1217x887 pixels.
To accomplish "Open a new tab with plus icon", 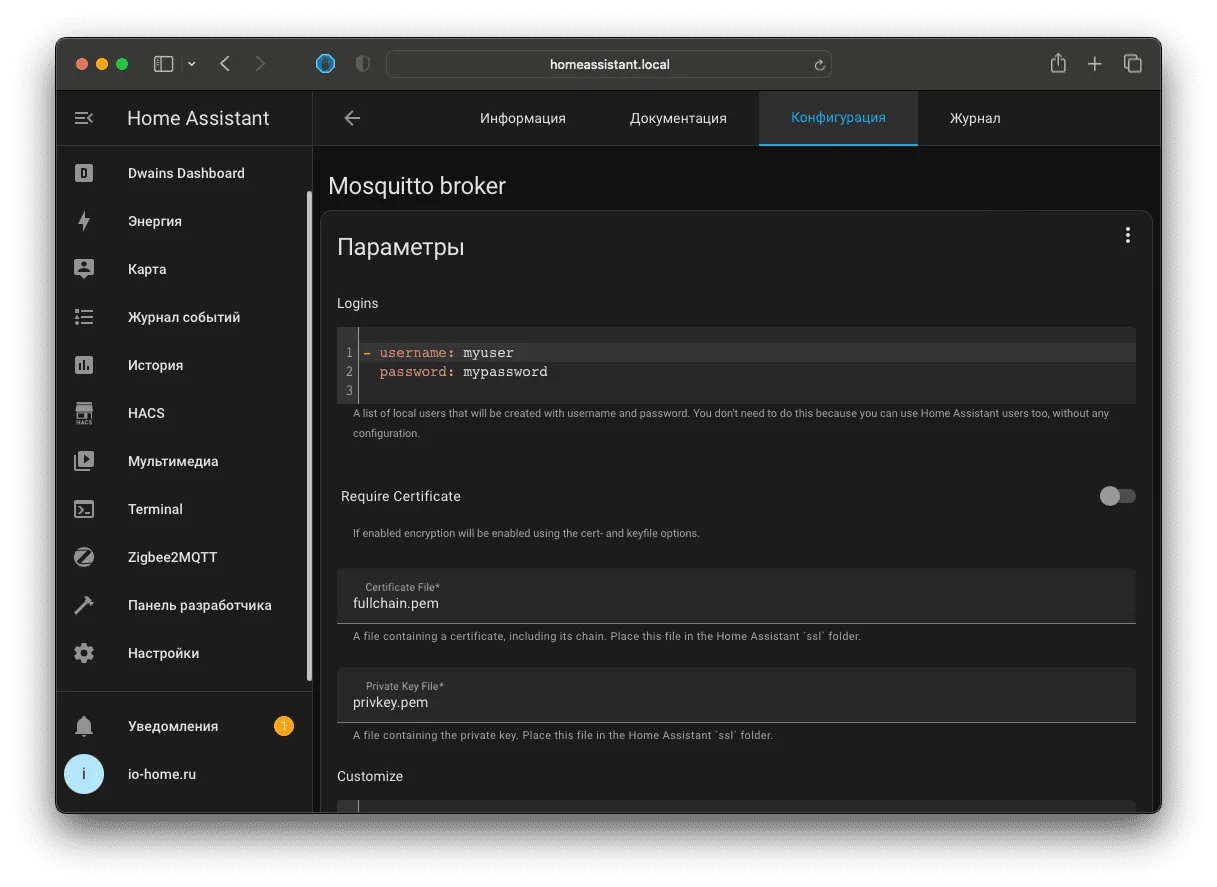I will tap(1095, 64).
